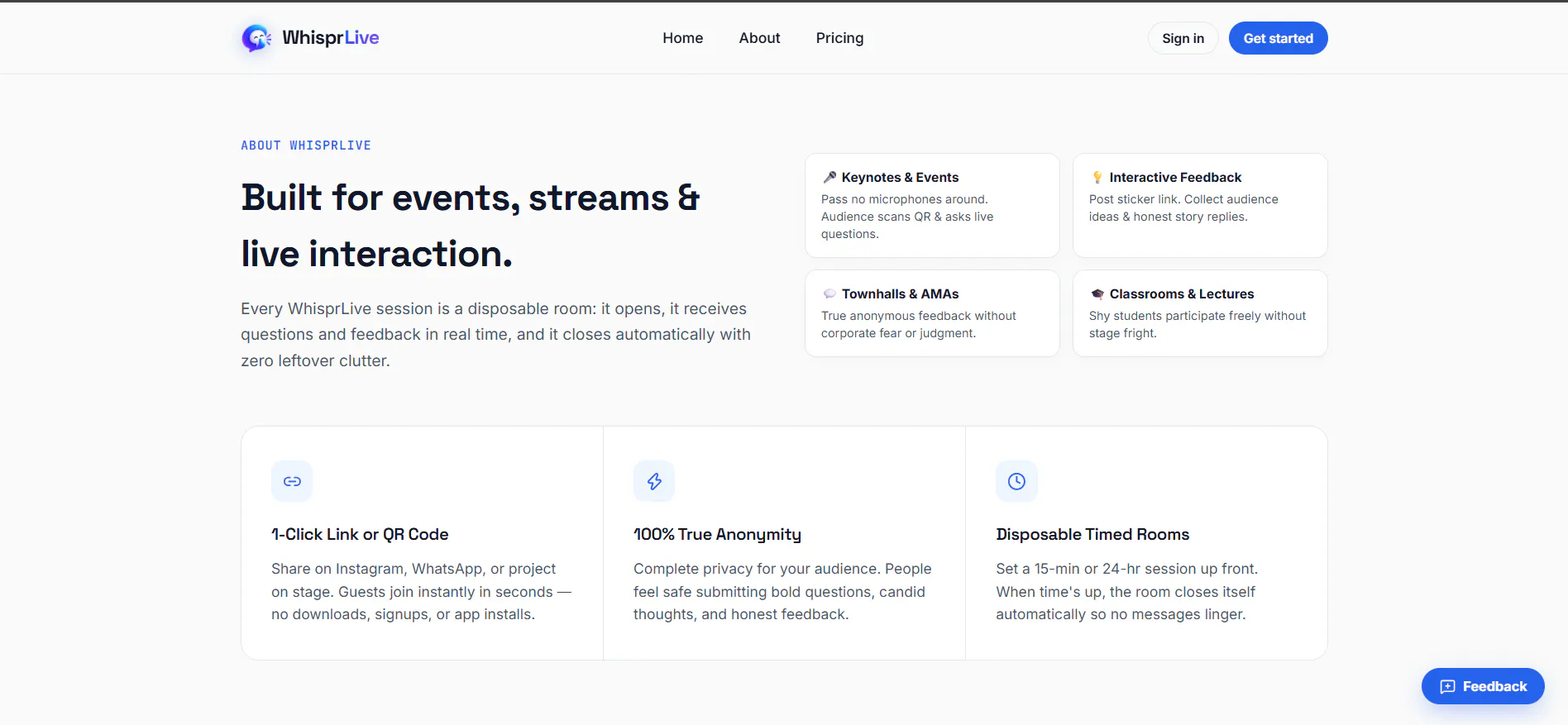Click the Get started button

coord(1278,38)
